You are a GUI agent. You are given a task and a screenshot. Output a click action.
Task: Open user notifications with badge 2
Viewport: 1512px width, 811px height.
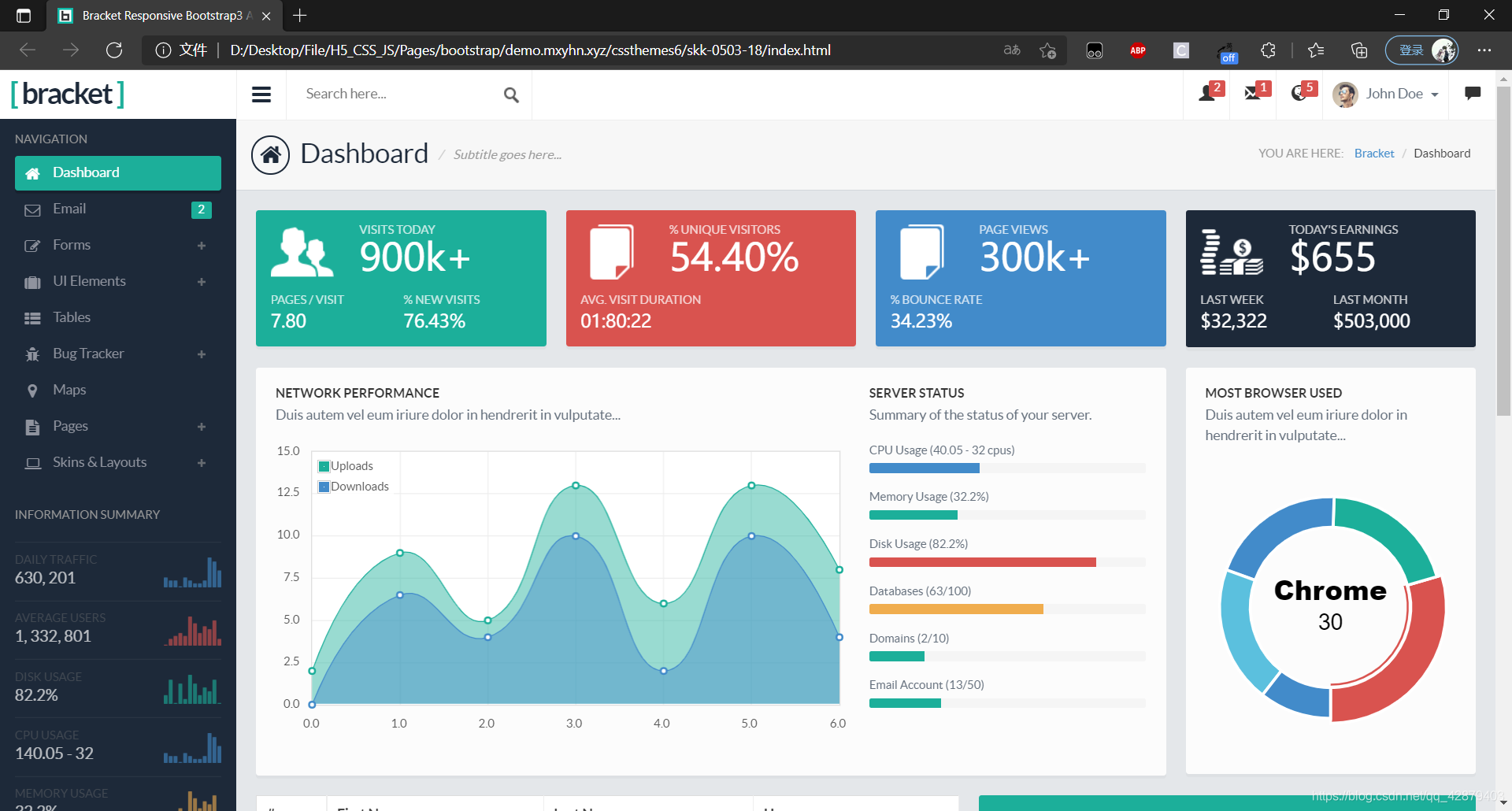point(1208,93)
